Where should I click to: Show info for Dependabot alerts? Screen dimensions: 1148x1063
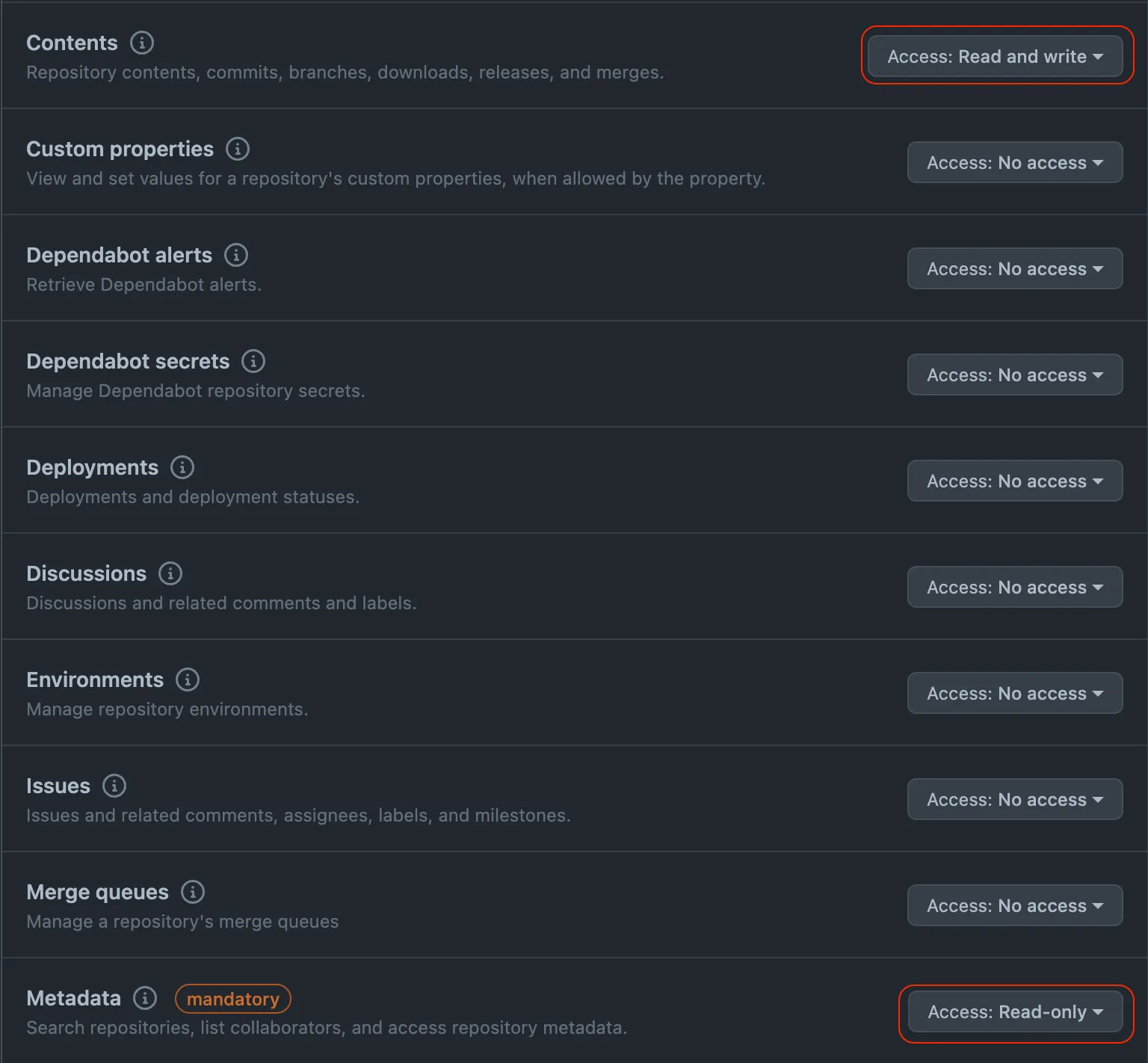click(x=236, y=255)
